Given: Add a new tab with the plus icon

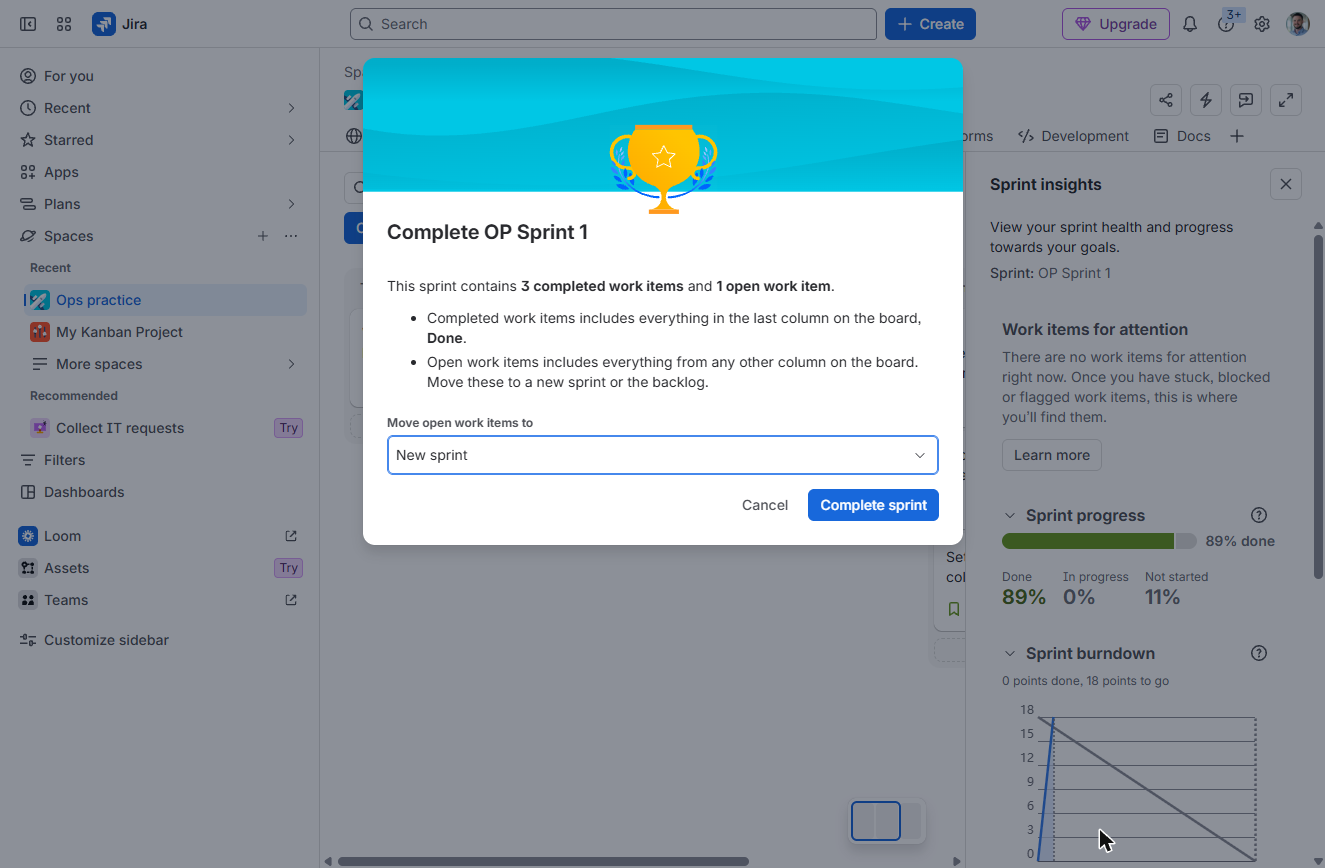Looking at the screenshot, I should coord(1237,136).
